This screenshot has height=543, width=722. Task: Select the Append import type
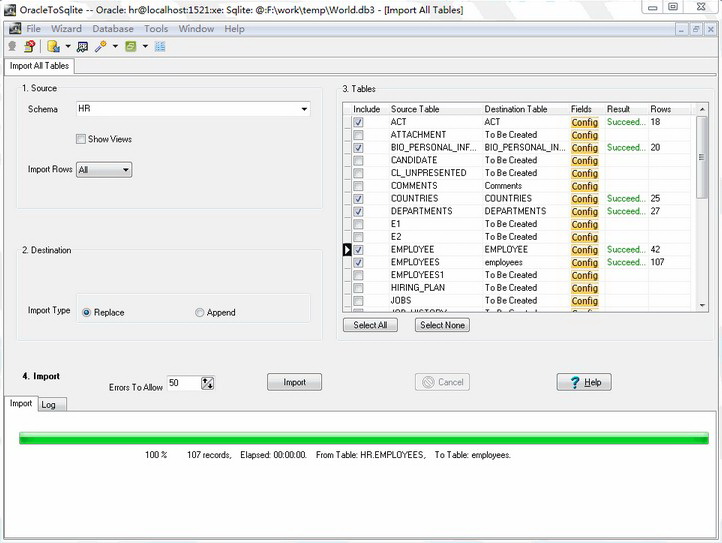[200, 313]
